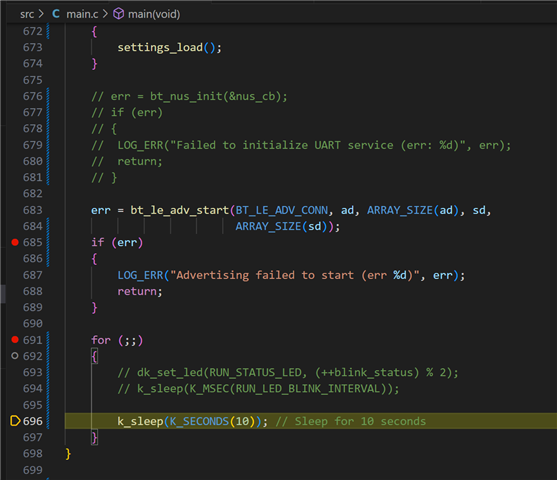Open the src breadcrumb folder

point(27,14)
